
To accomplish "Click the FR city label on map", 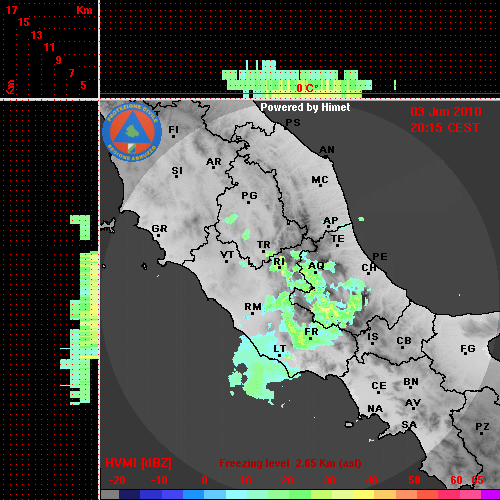I will click(311, 332).
